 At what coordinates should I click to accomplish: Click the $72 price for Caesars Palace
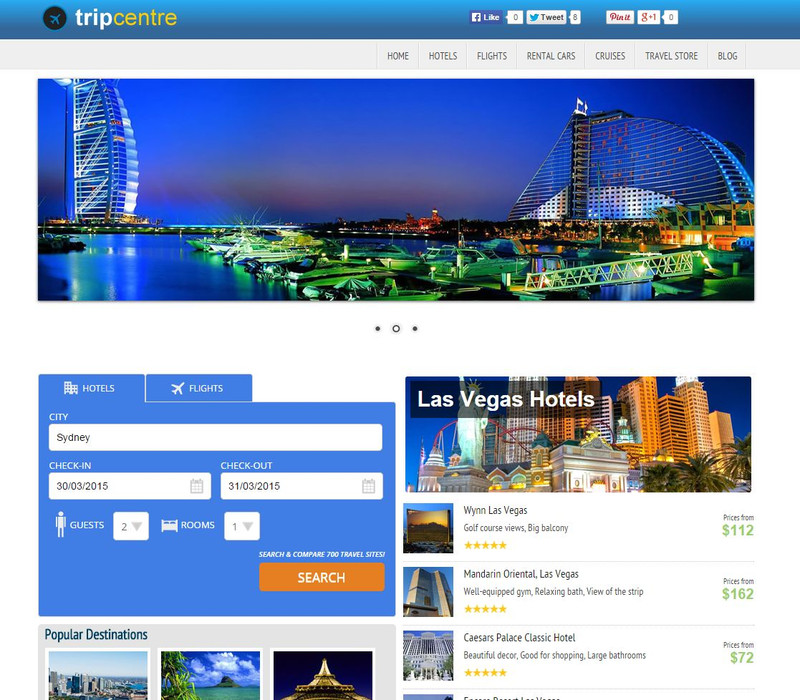click(x=742, y=658)
